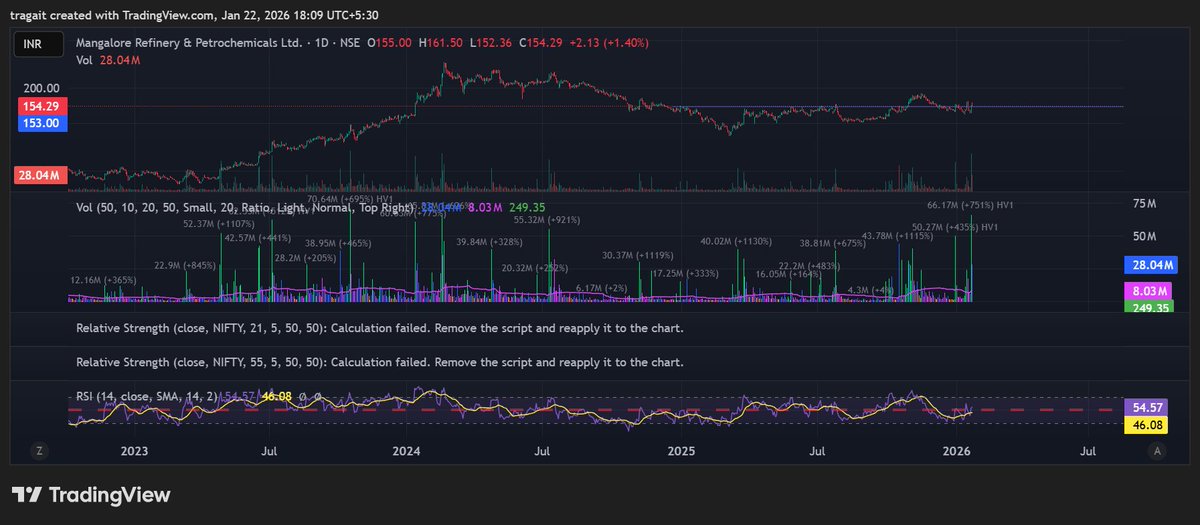Click the 40.02M (+1130%) volume label
The height and width of the screenshot is (525, 1200).
tap(736, 242)
